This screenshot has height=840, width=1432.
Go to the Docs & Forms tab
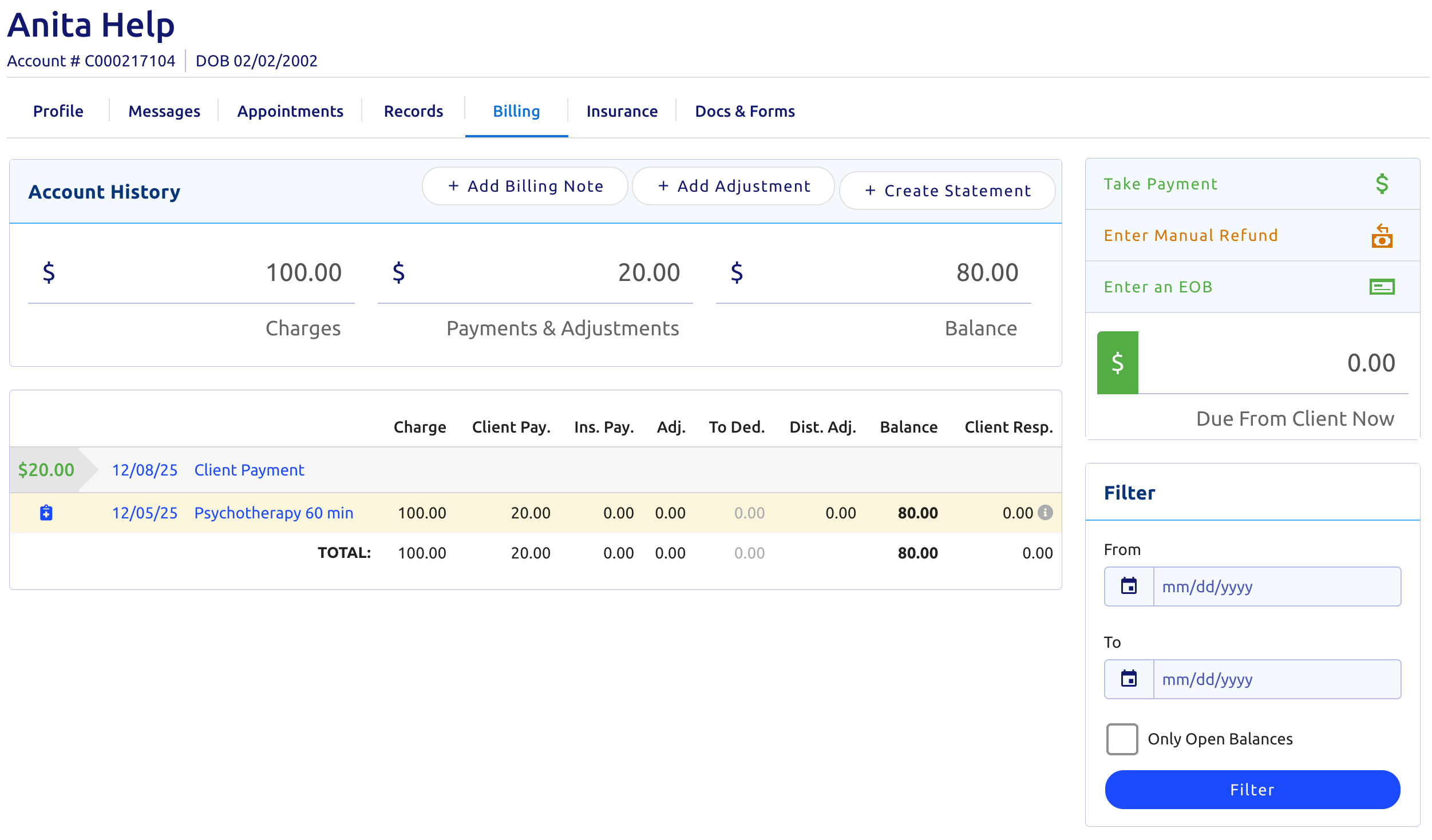click(x=745, y=111)
